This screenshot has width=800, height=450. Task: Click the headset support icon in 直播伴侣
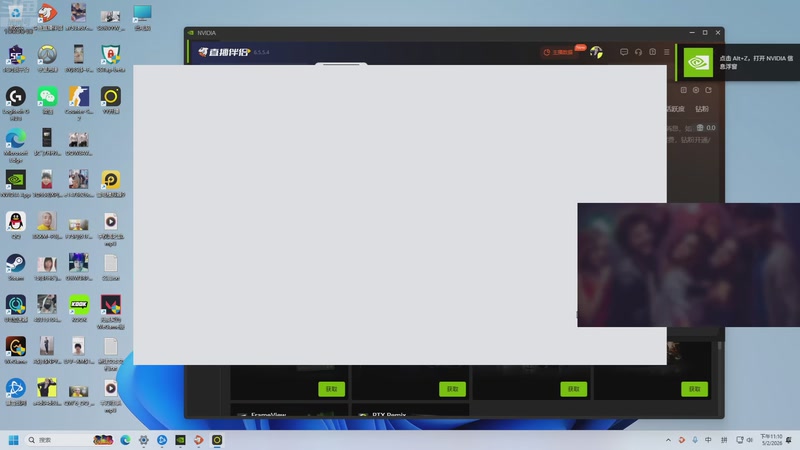click(x=638, y=52)
